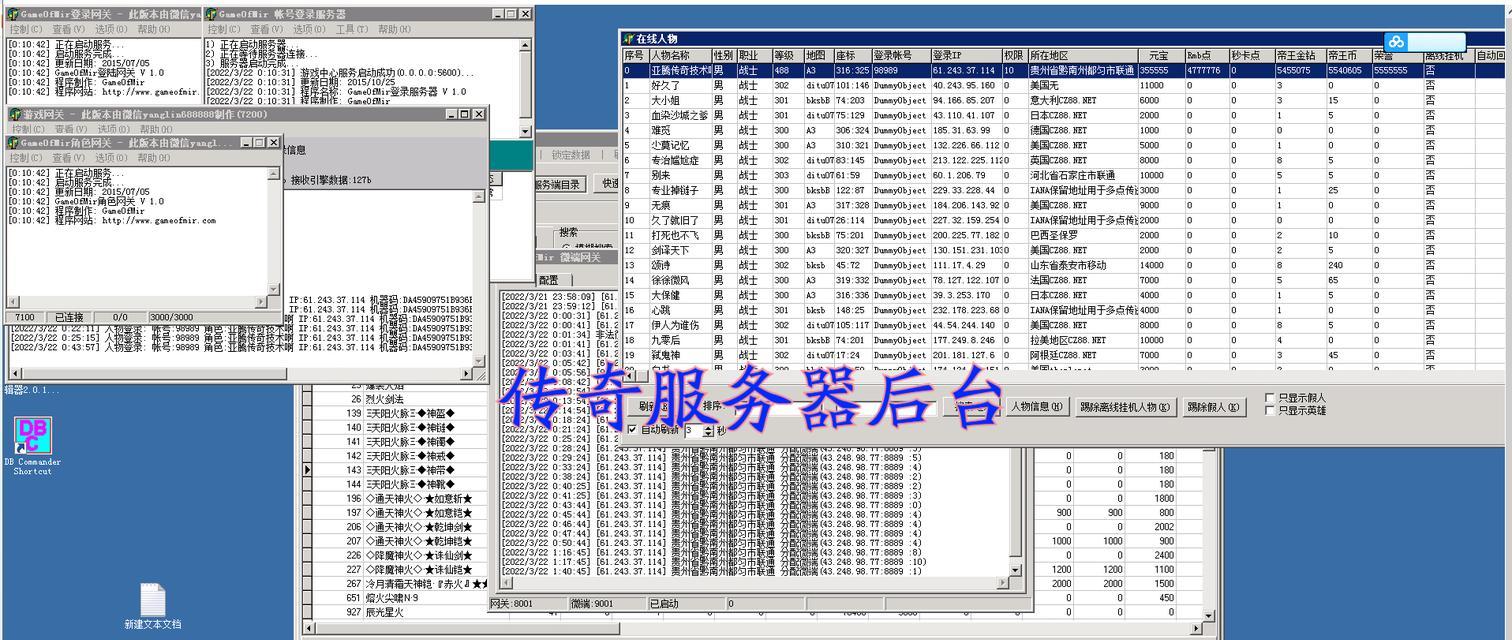Select player row 专业掉链子
The image size is (1512, 640).
pyautogui.click(x=1063, y=191)
